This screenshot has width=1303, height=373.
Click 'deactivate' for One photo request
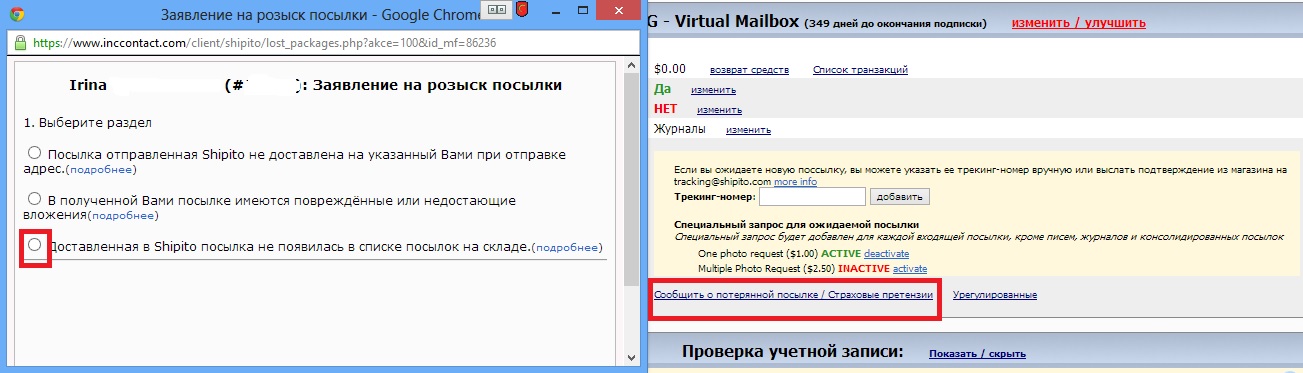pyautogui.click(x=887, y=254)
